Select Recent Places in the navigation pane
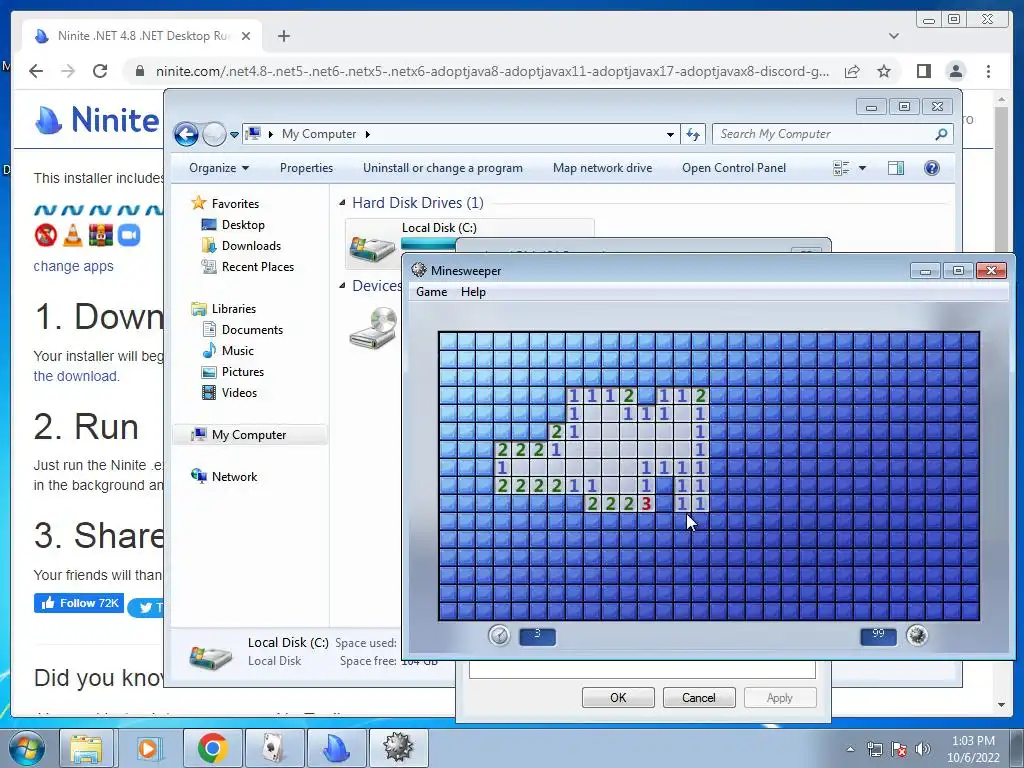This screenshot has width=1024, height=768. 257,266
